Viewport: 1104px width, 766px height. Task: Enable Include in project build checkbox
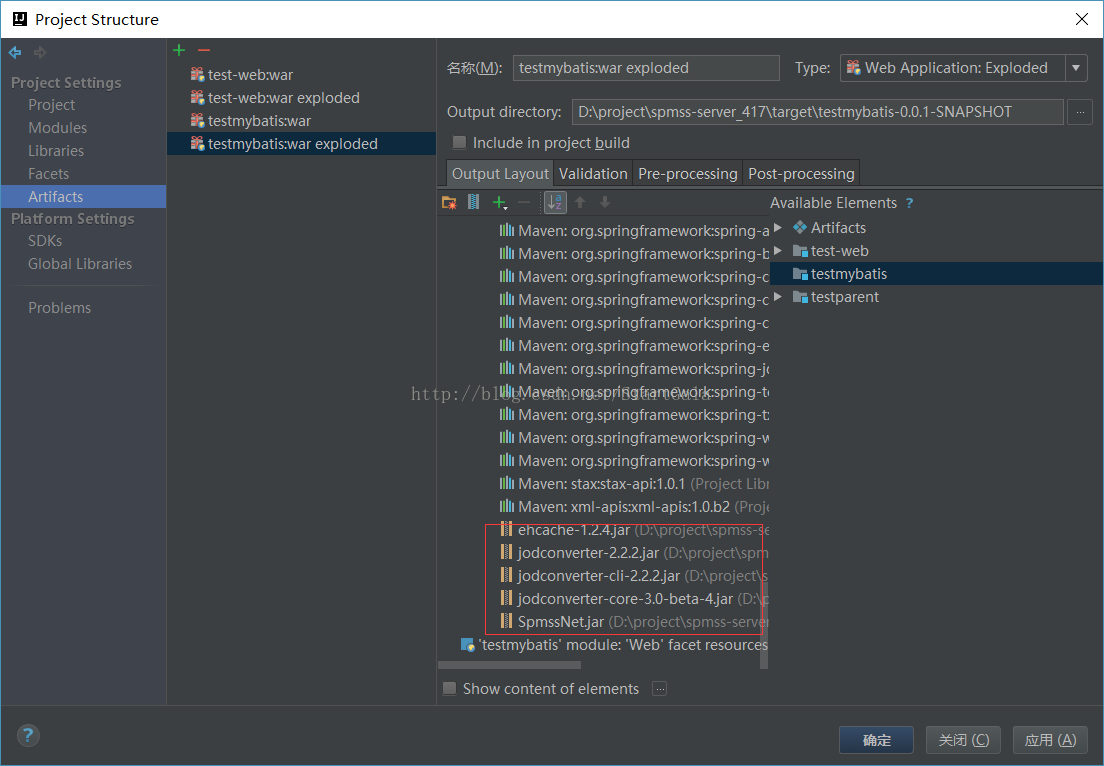click(459, 142)
